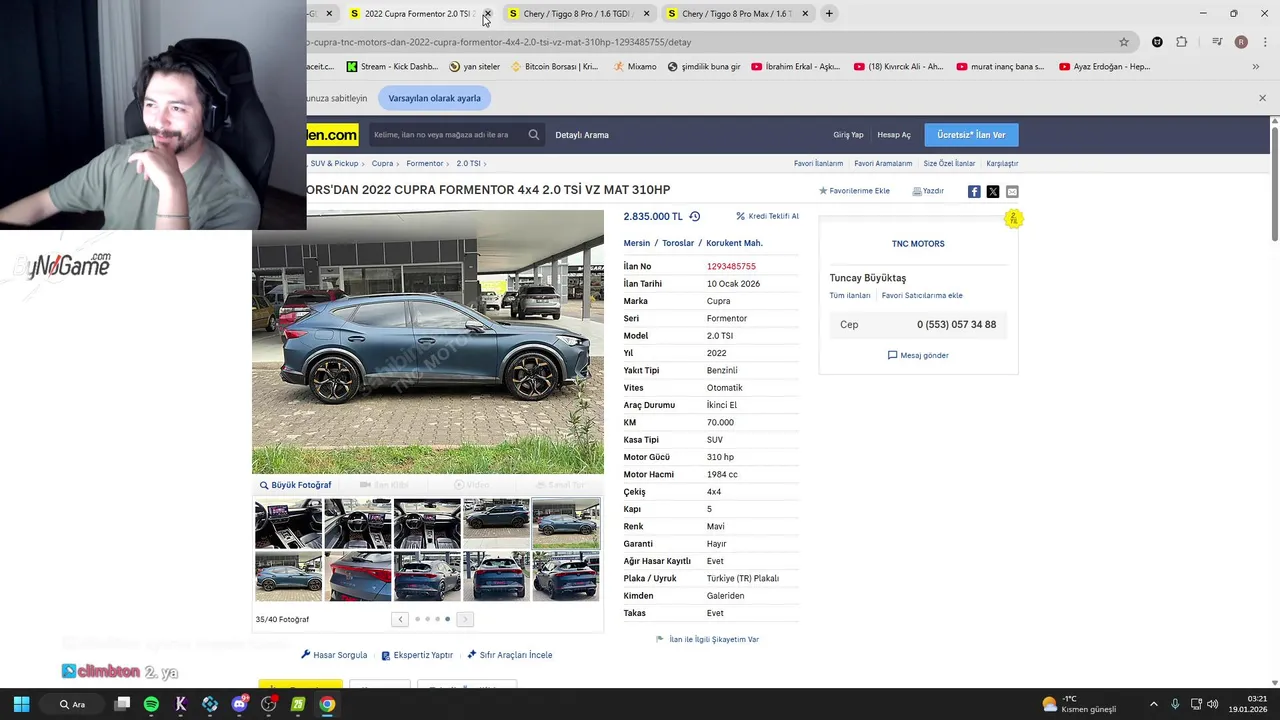Share listing on Facebook icon
1280x720 pixels.
[x=974, y=191]
